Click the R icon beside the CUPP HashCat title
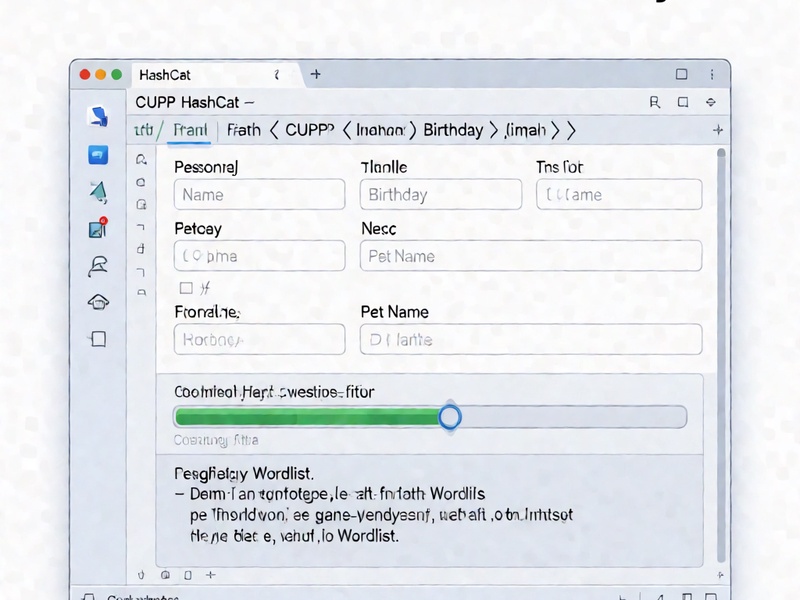Screen dimensions: 800x600 point(655,103)
